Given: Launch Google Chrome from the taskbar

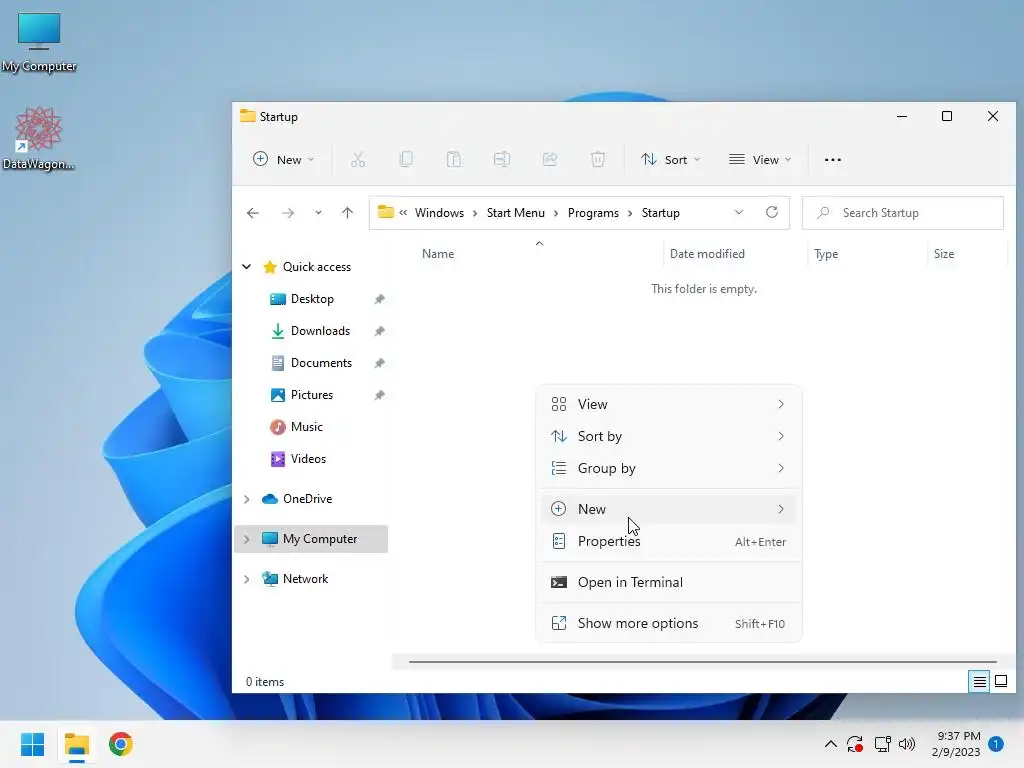Looking at the screenshot, I should 121,744.
